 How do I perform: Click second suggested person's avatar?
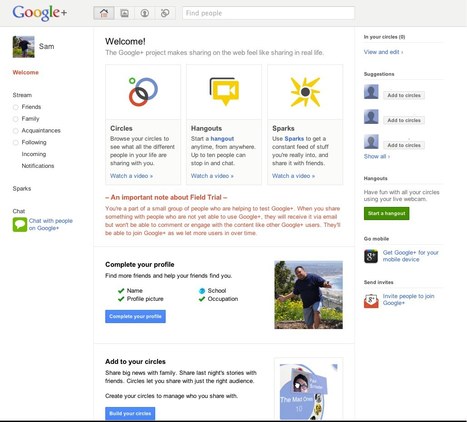(371, 117)
